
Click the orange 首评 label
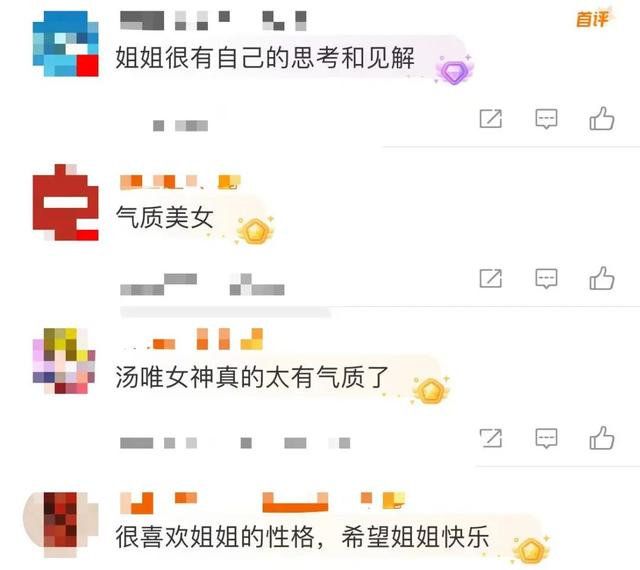point(593,19)
